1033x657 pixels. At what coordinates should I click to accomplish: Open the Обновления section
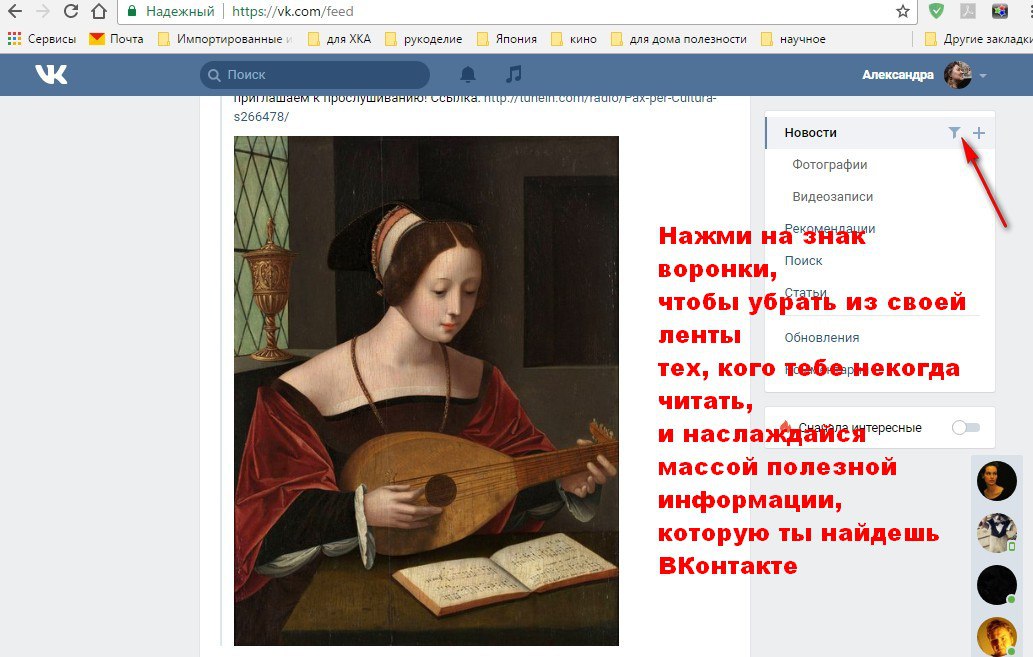pos(822,337)
